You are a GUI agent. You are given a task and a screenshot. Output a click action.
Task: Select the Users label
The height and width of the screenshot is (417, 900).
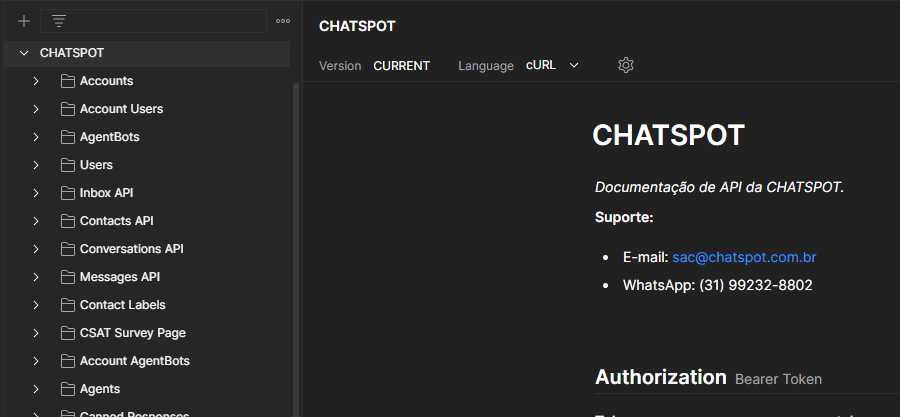[96, 165]
